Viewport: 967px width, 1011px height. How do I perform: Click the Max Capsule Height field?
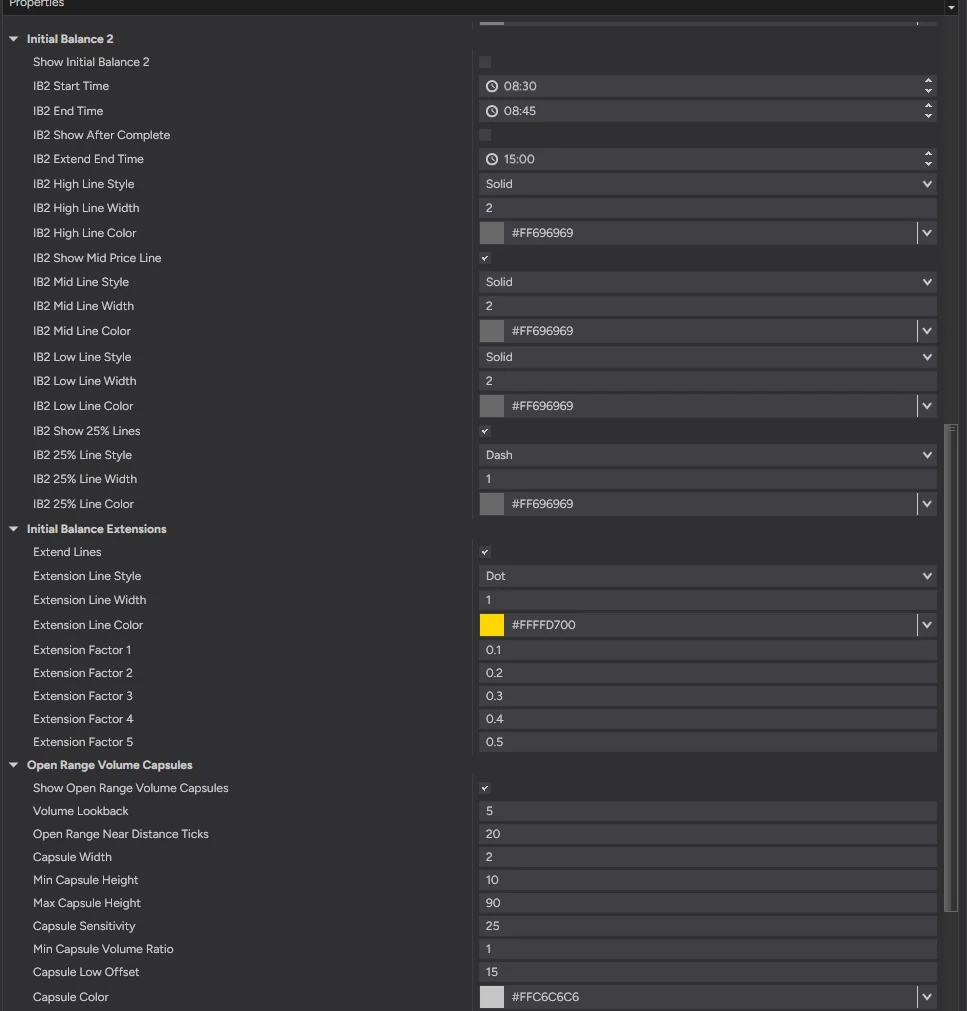point(707,903)
